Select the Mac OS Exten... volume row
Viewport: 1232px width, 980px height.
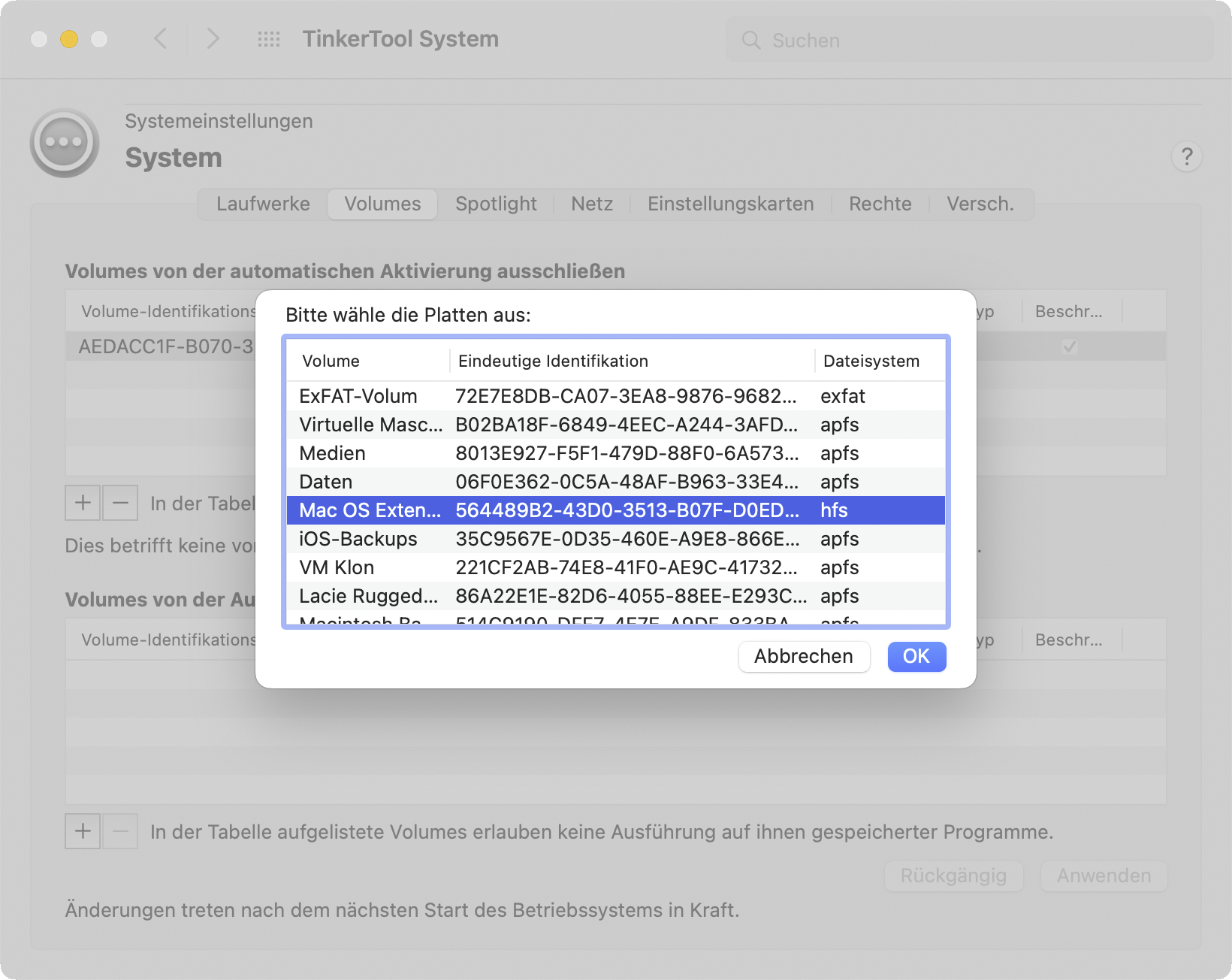tap(616, 510)
